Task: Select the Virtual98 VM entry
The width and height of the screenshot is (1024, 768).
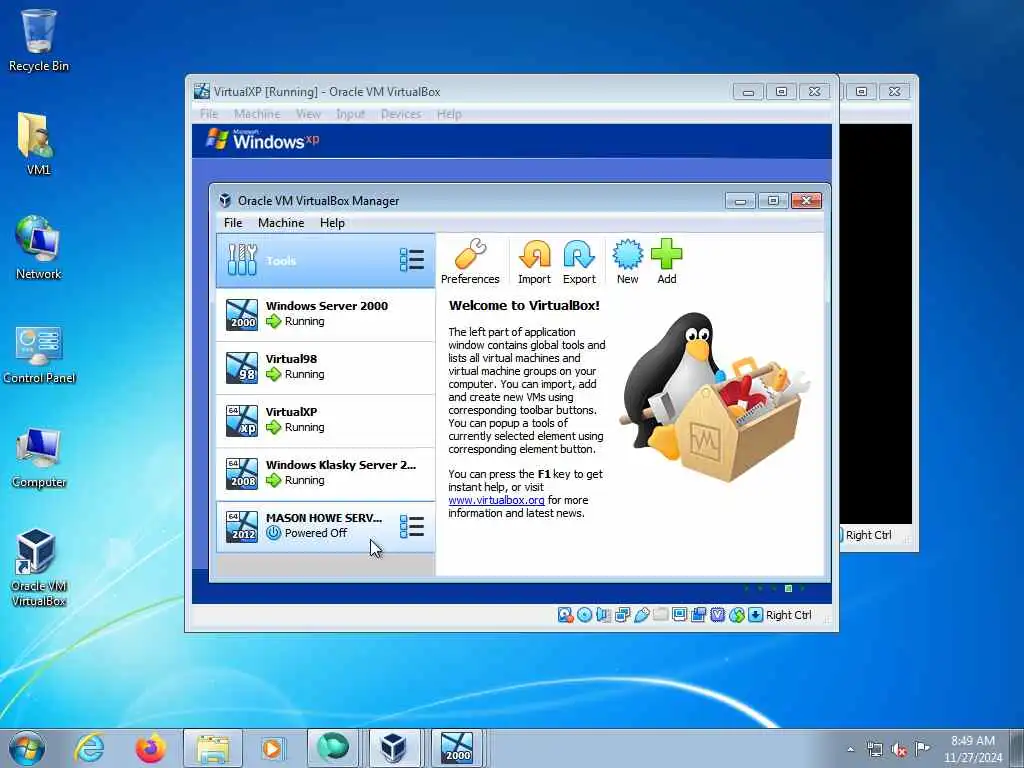Action: 325,368
